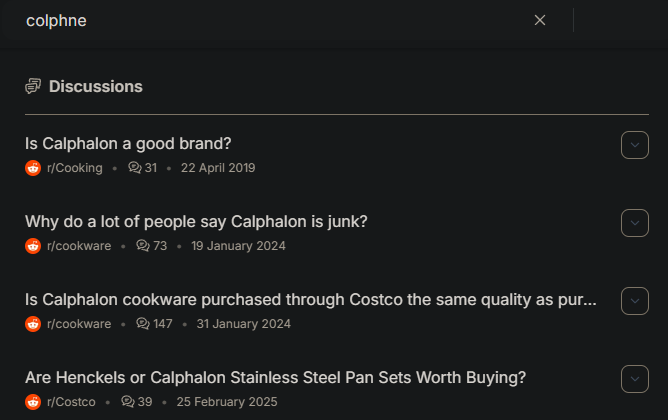
Task: Expand the Henckels or Calphalon pan sets result
Action: coord(635,379)
